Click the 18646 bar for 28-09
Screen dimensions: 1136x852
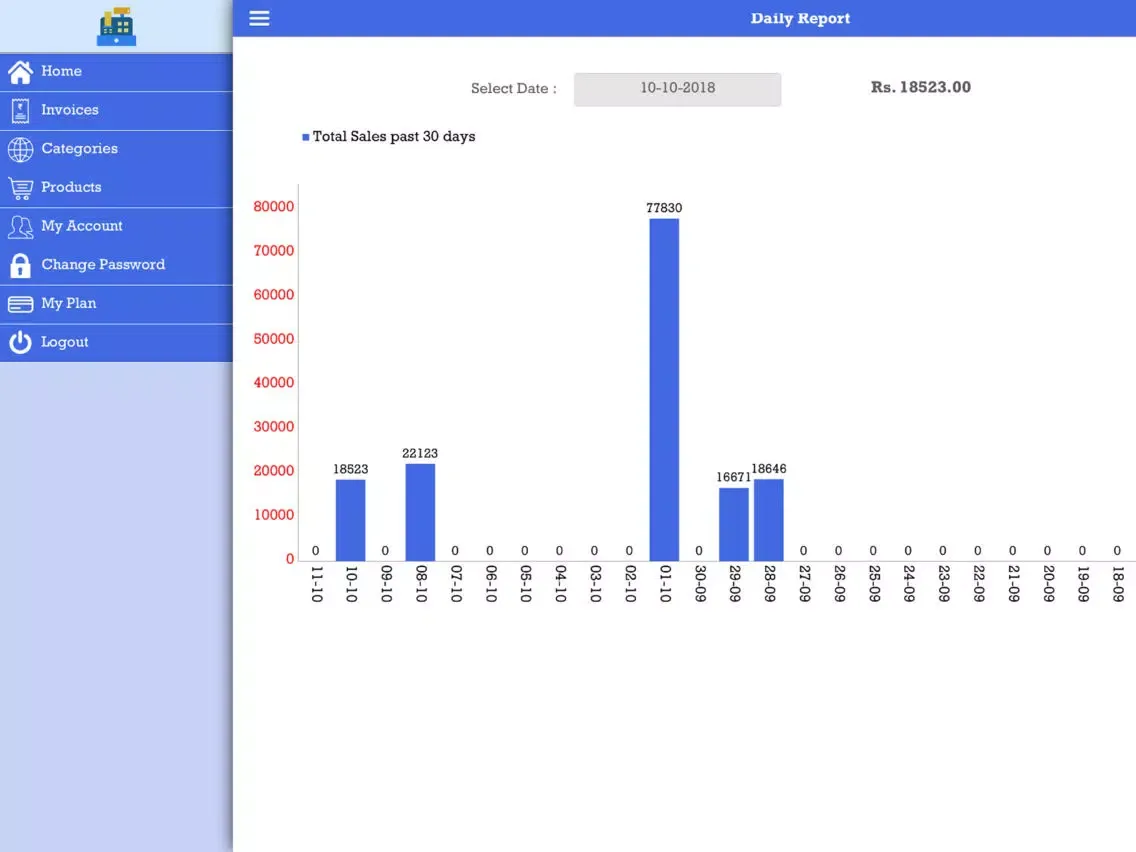(x=769, y=519)
